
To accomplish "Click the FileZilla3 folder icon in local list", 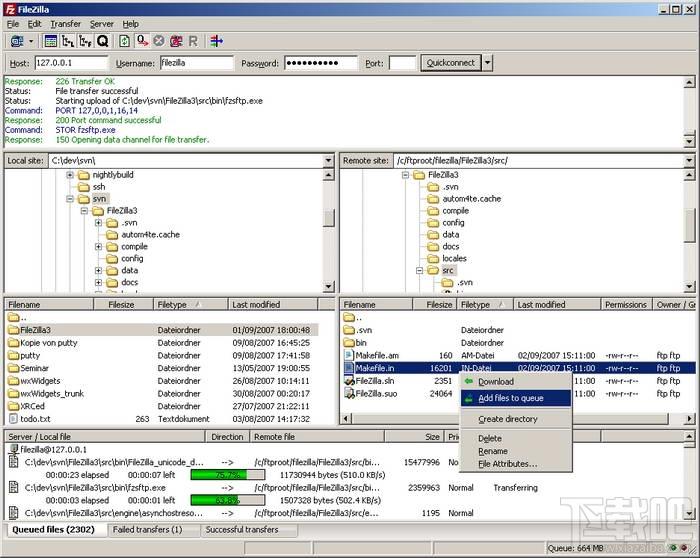I will pyautogui.click(x=13, y=330).
